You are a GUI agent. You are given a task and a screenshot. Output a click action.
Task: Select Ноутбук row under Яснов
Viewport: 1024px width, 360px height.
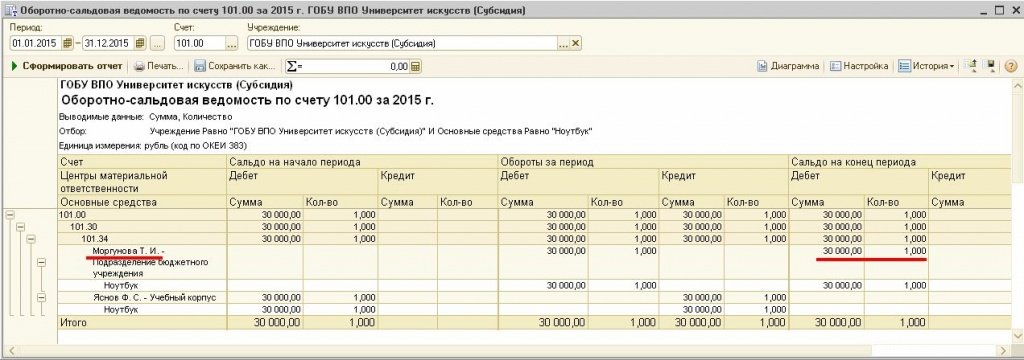pos(121,310)
